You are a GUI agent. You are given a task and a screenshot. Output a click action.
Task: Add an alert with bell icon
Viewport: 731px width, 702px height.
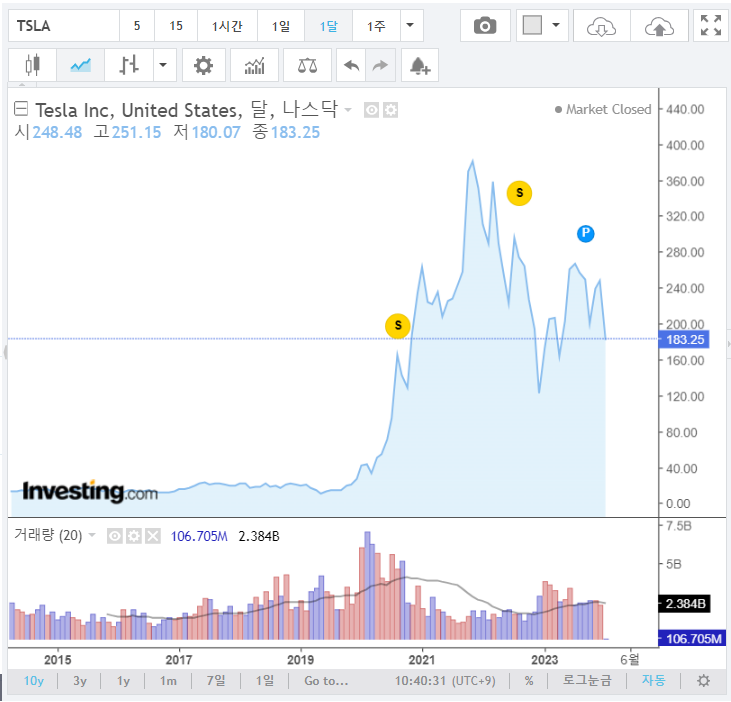pyautogui.click(x=420, y=65)
